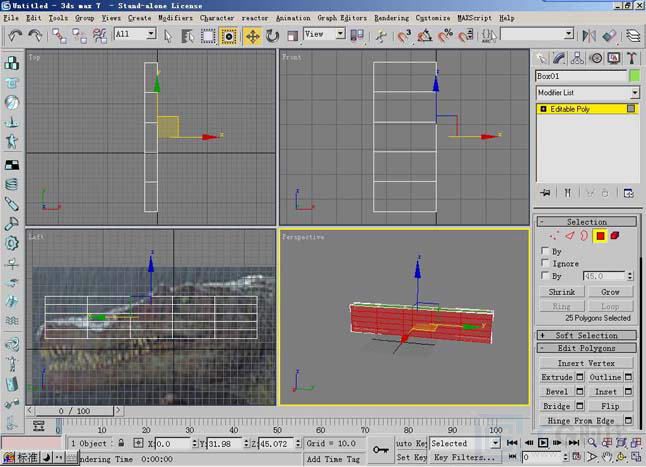Viewport: 646px width, 467px height.
Task: Activate Select and Scale tool
Action: [292, 36]
